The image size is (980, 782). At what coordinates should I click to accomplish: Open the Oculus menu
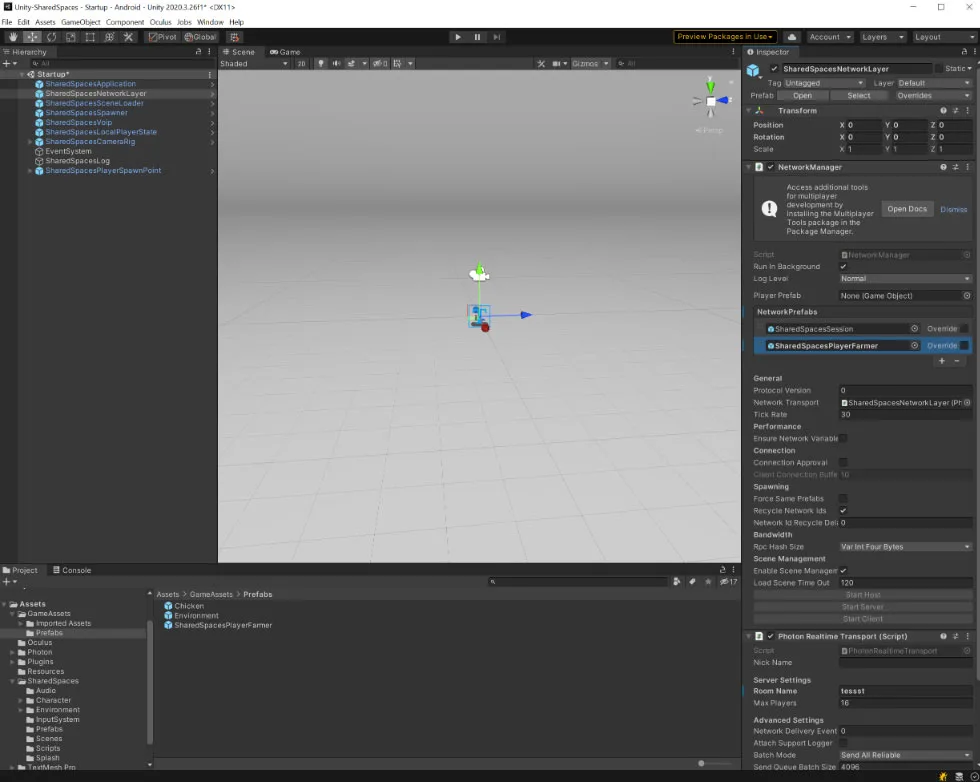coord(161,22)
